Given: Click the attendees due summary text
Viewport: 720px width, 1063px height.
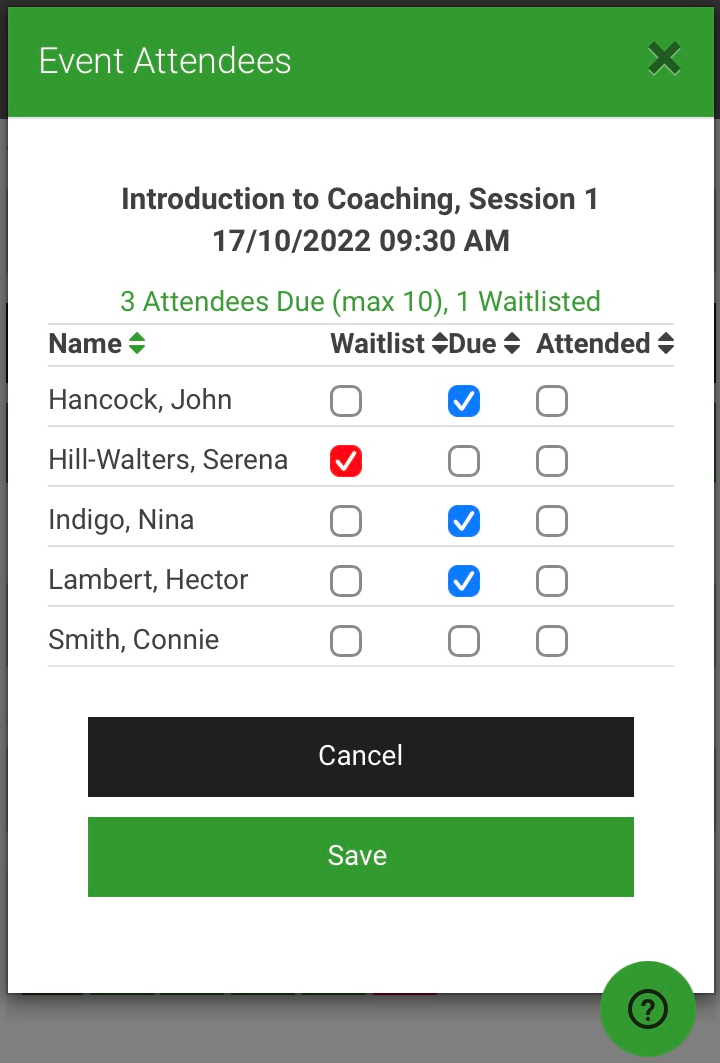Looking at the screenshot, I should click(x=361, y=302).
